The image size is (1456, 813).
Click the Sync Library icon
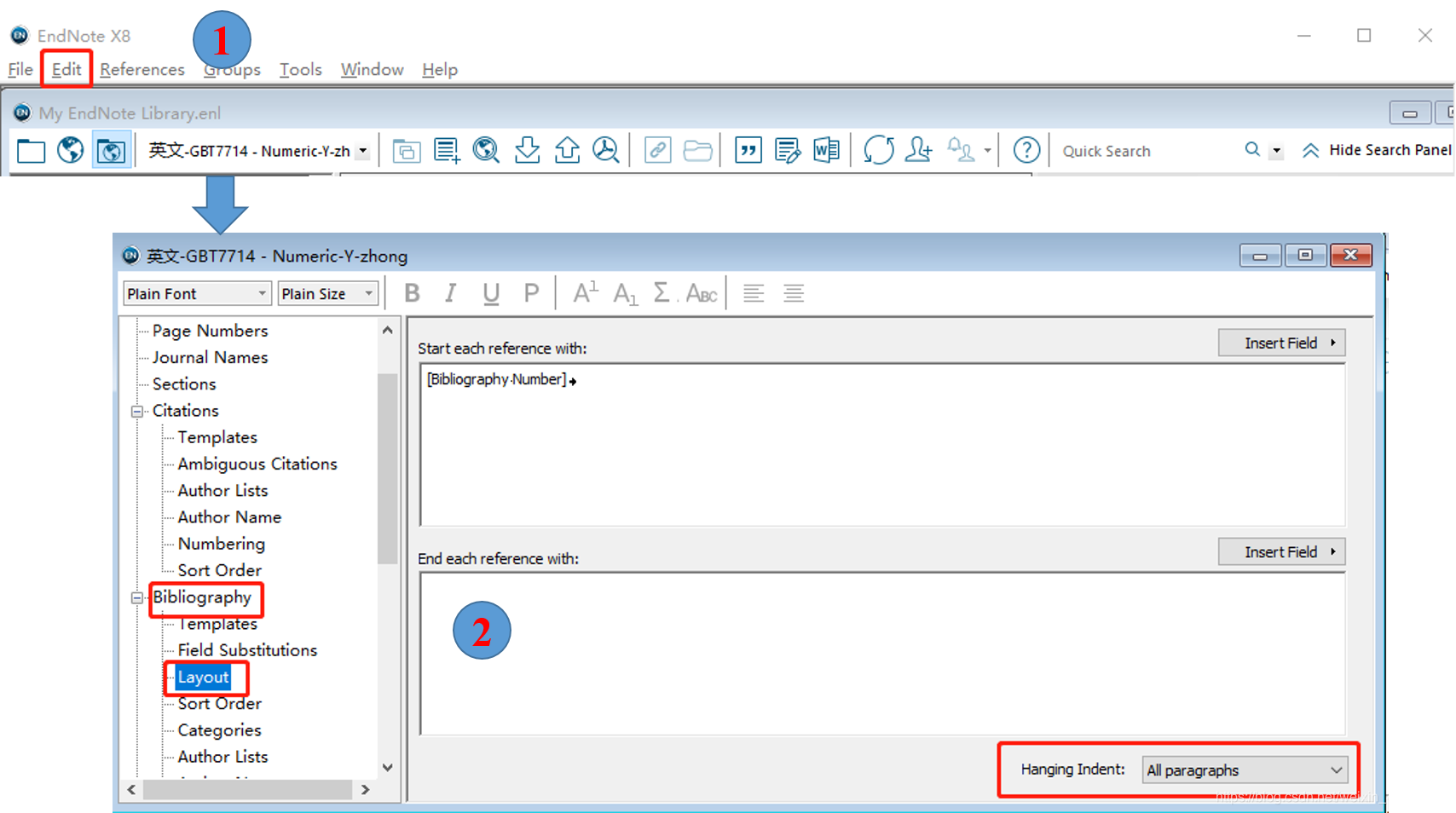pyautogui.click(x=878, y=151)
